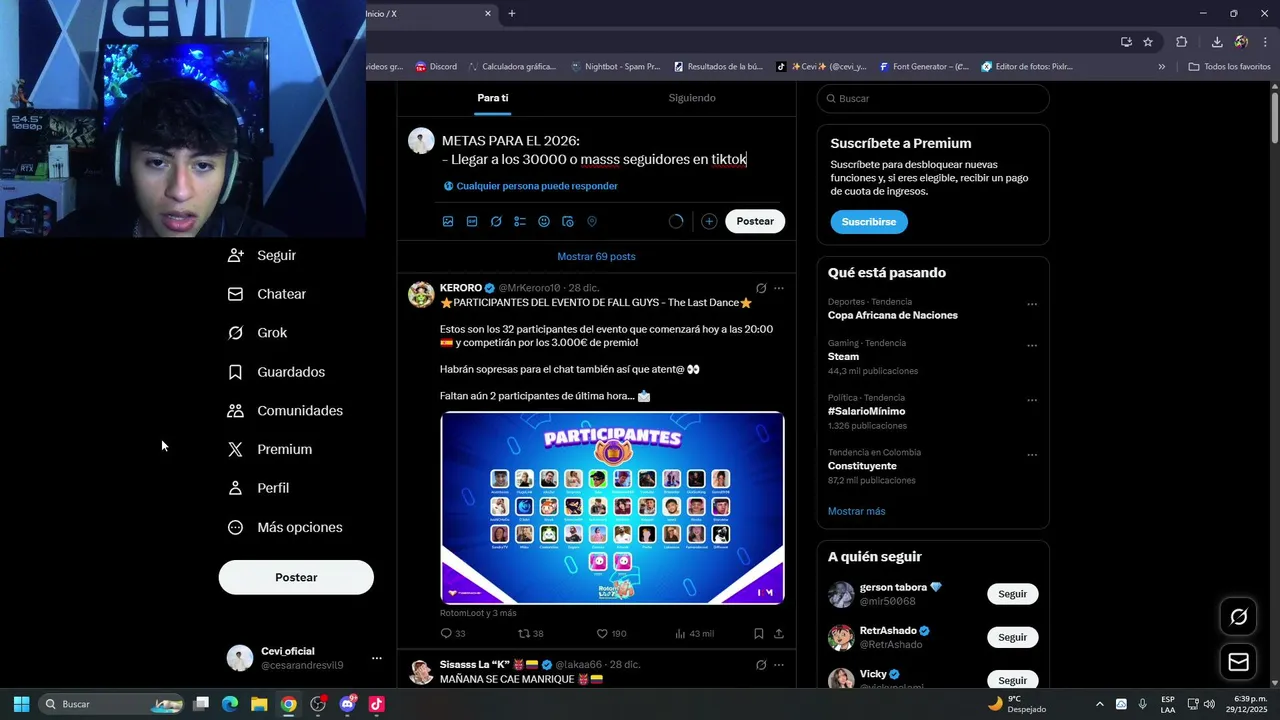1280x720 pixels.
Task: Open File Explorer from taskbar
Action: 259,704
